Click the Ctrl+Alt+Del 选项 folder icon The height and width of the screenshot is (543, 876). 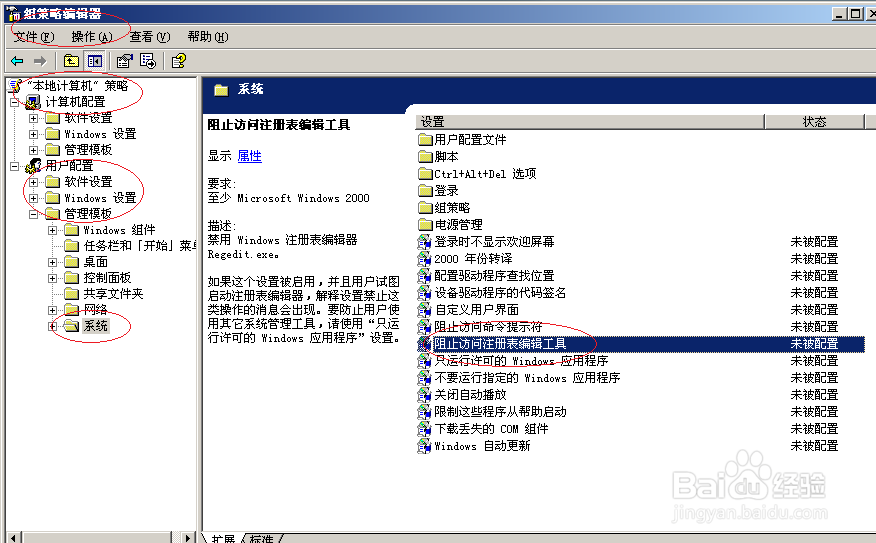coord(425,173)
